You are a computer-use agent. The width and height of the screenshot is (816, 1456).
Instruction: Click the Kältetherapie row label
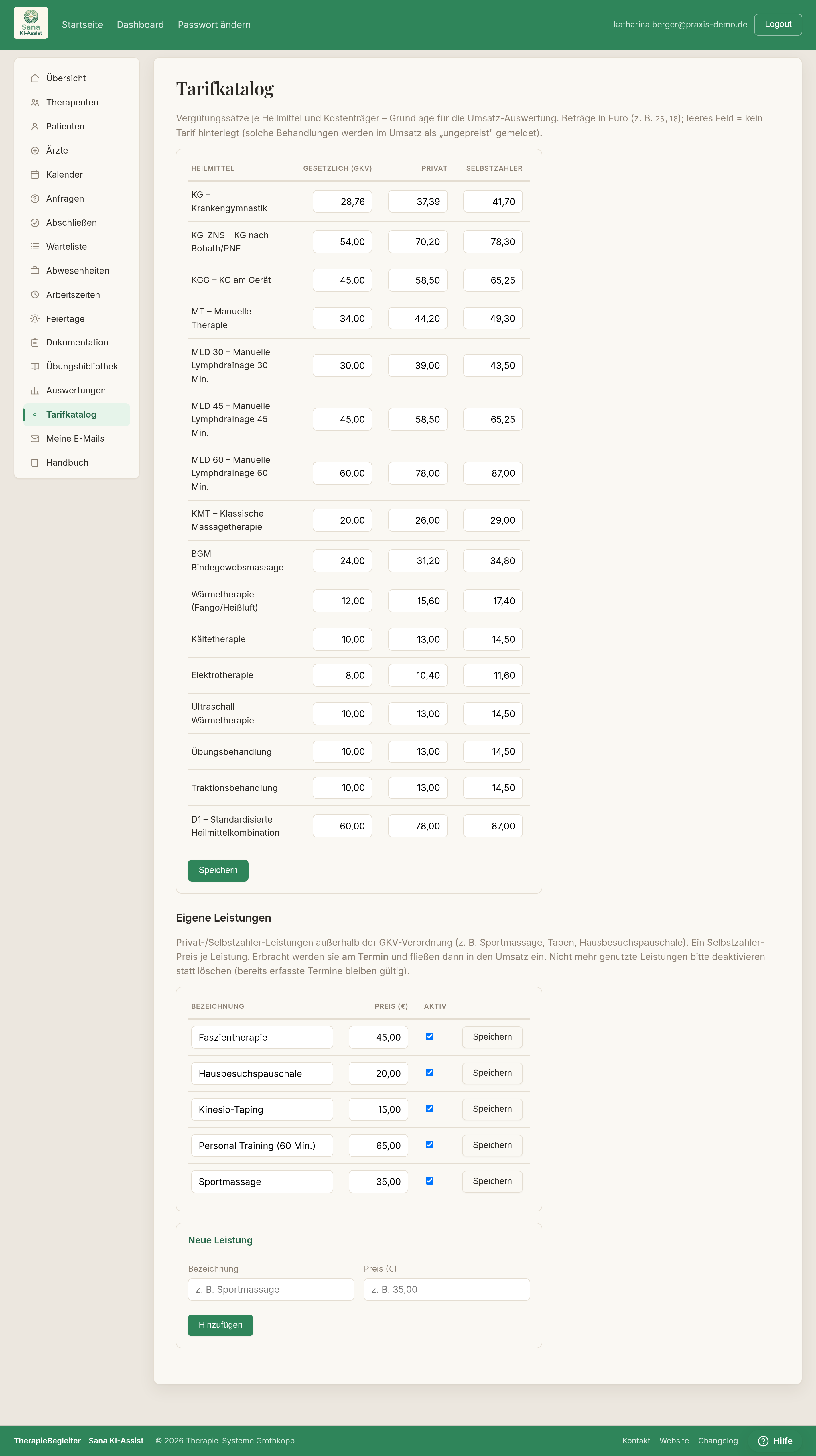(x=218, y=639)
